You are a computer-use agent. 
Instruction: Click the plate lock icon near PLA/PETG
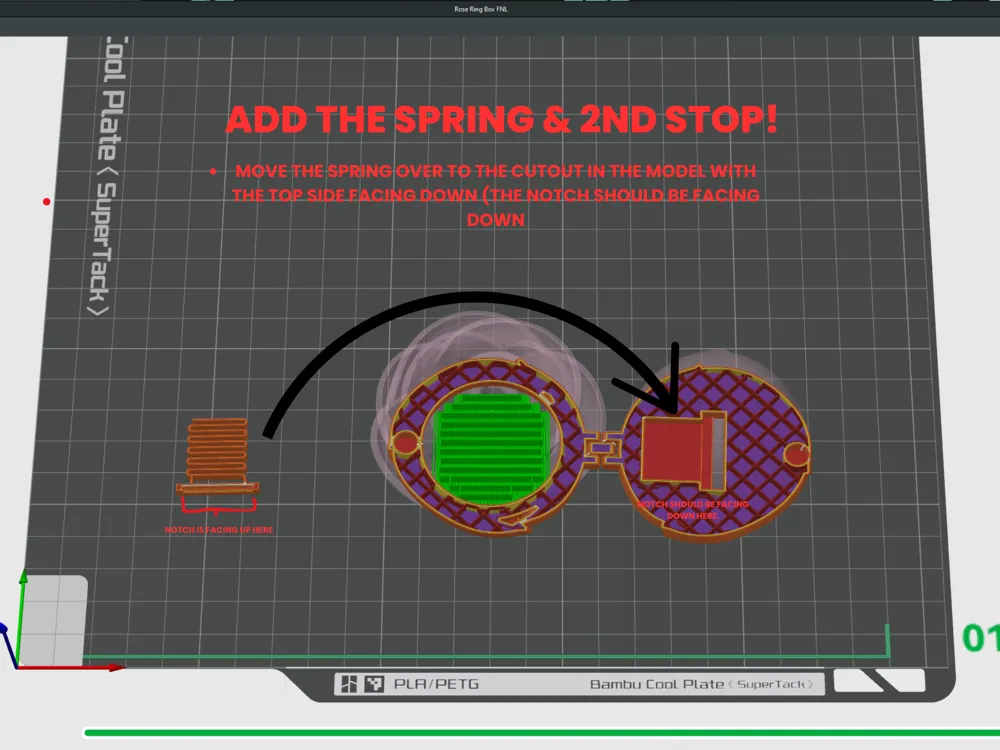point(348,684)
